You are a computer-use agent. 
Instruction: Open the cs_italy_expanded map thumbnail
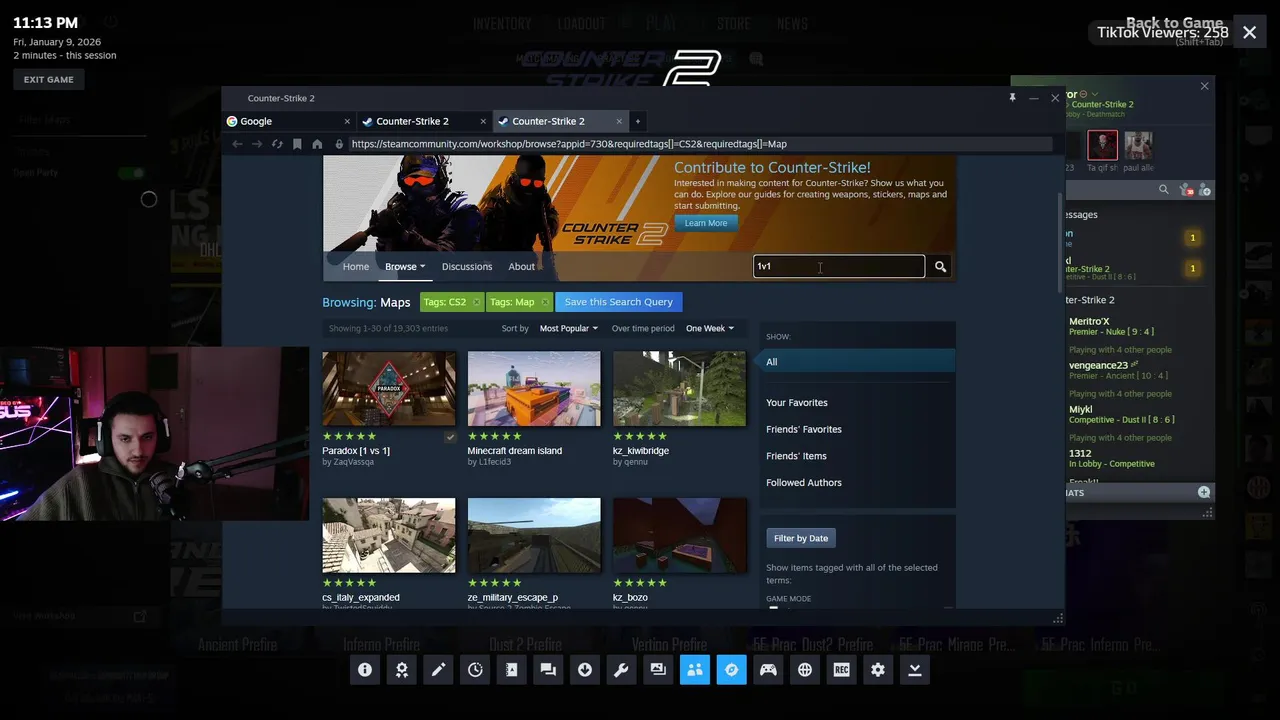click(389, 536)
